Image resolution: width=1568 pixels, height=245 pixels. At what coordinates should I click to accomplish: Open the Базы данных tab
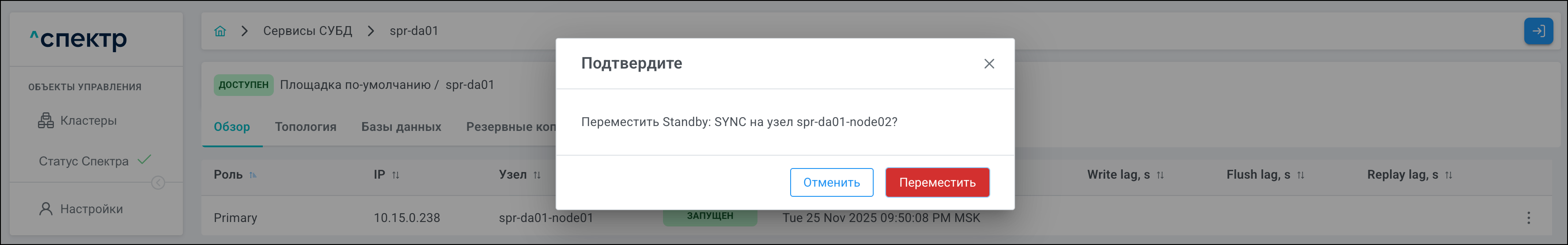click(x=401, y=127)
